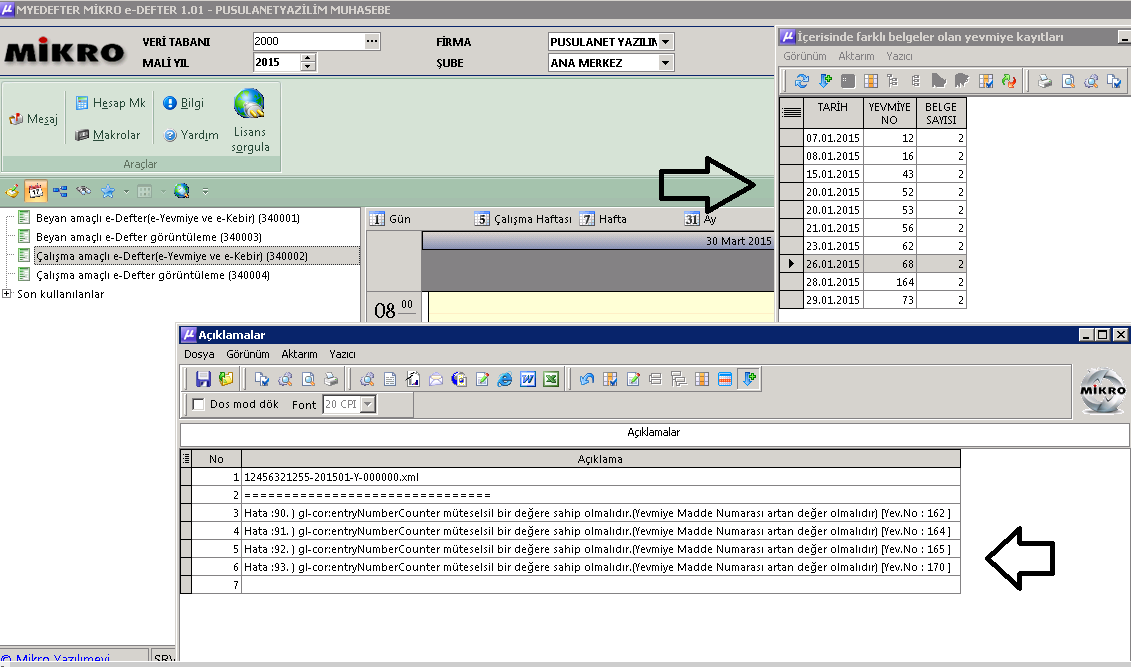Open Aktarım menu in yevmiye kayıtları window

856,56
